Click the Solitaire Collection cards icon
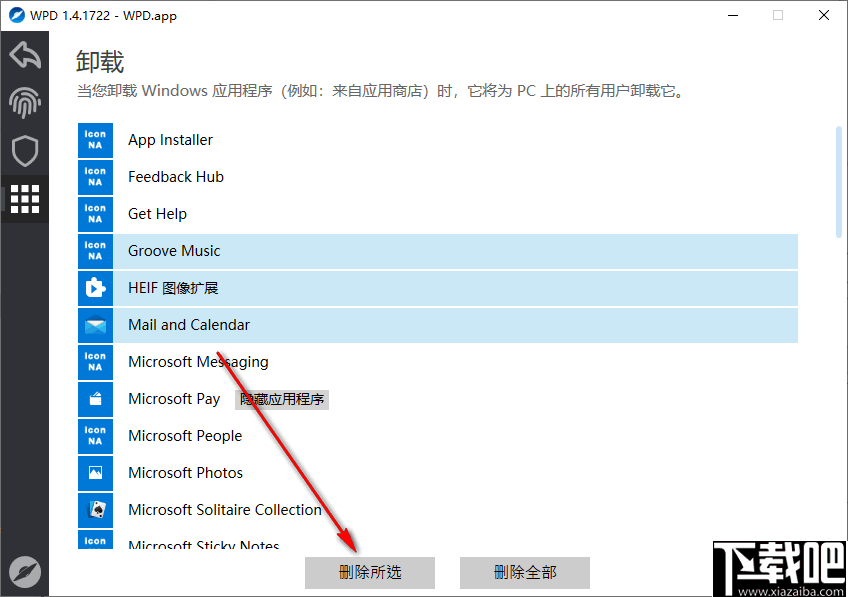Viewport: 848px width, 597px height. (95, 510)
